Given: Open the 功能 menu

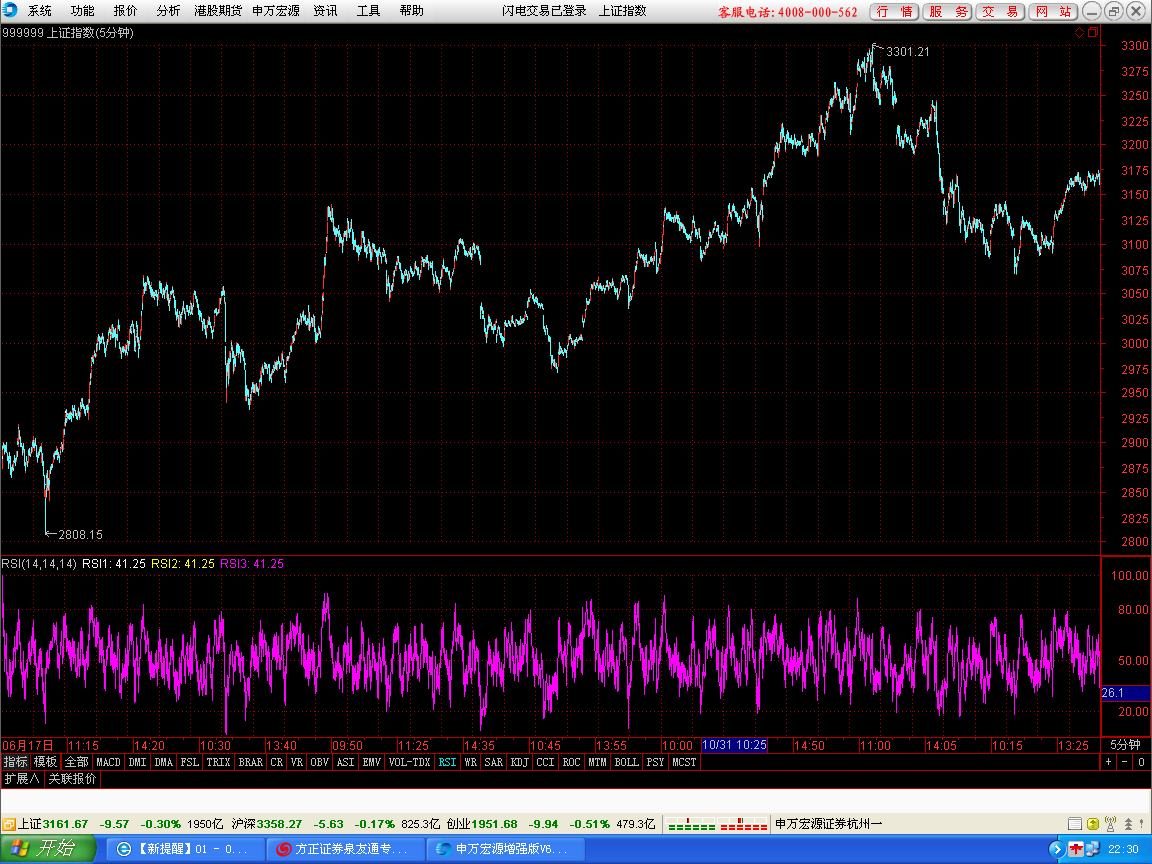Looking at the screenshot, I should pyautogui.click(x=82, y=10).
